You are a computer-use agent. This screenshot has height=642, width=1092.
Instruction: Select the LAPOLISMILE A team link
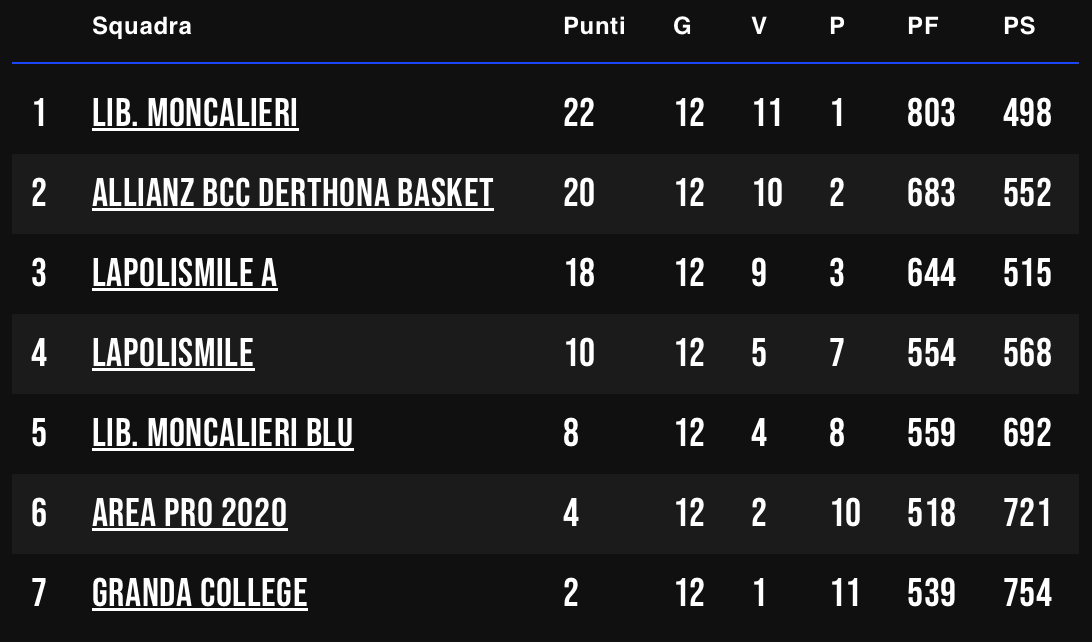point(185,274)
